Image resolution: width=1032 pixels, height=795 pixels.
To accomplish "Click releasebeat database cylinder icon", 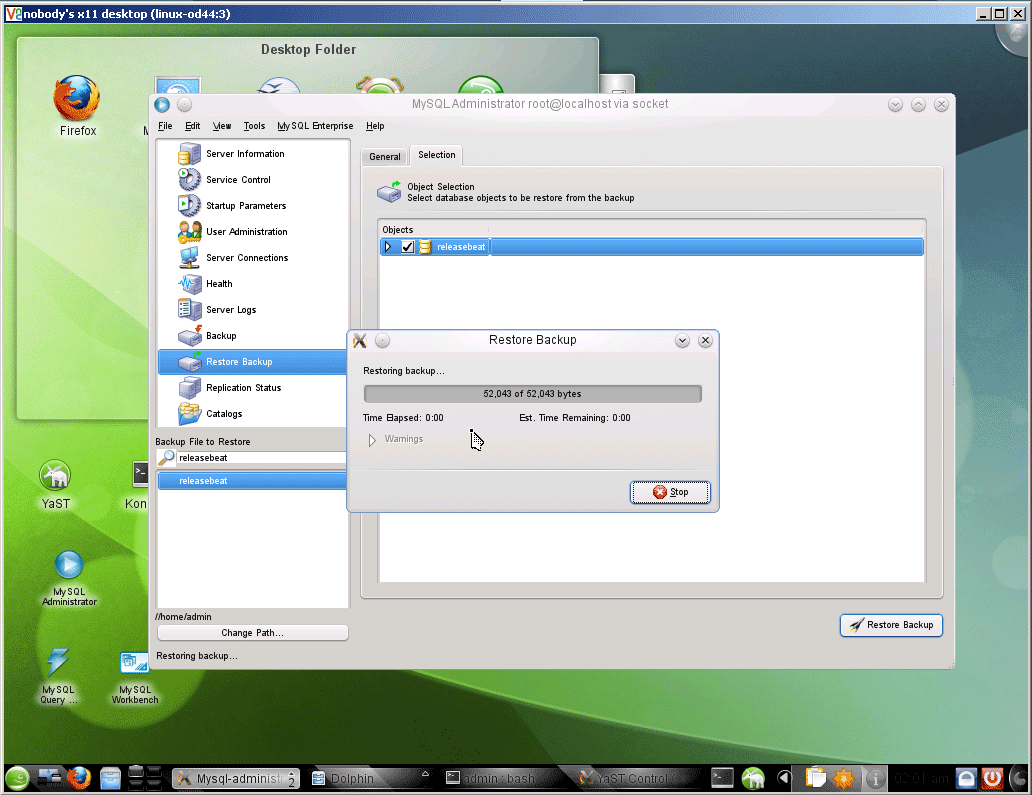I will click(425, 247).
